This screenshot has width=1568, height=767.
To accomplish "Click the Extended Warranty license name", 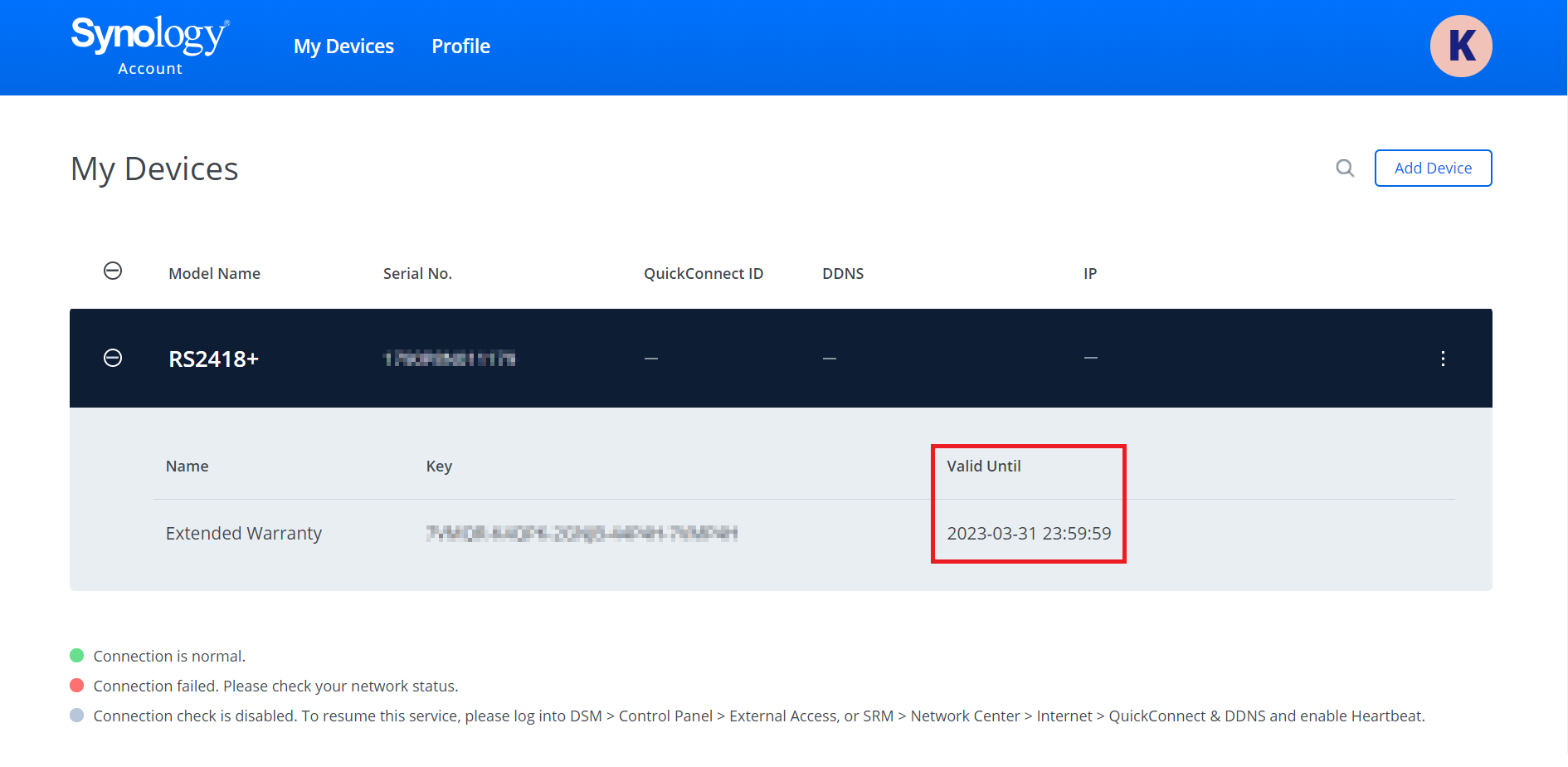I will [243, 534].
